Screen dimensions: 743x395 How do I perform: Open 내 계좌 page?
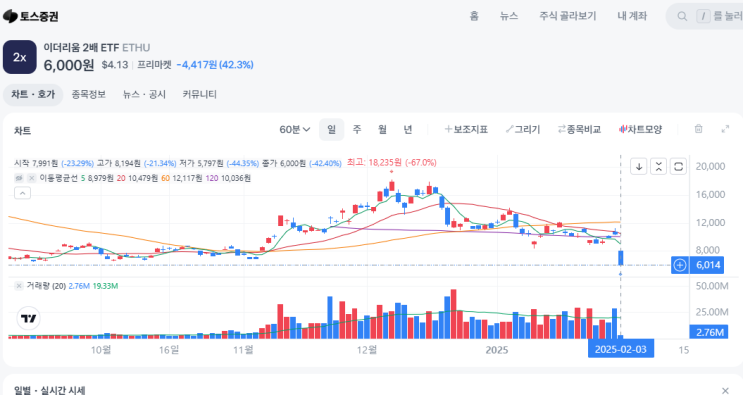point(632,16)
